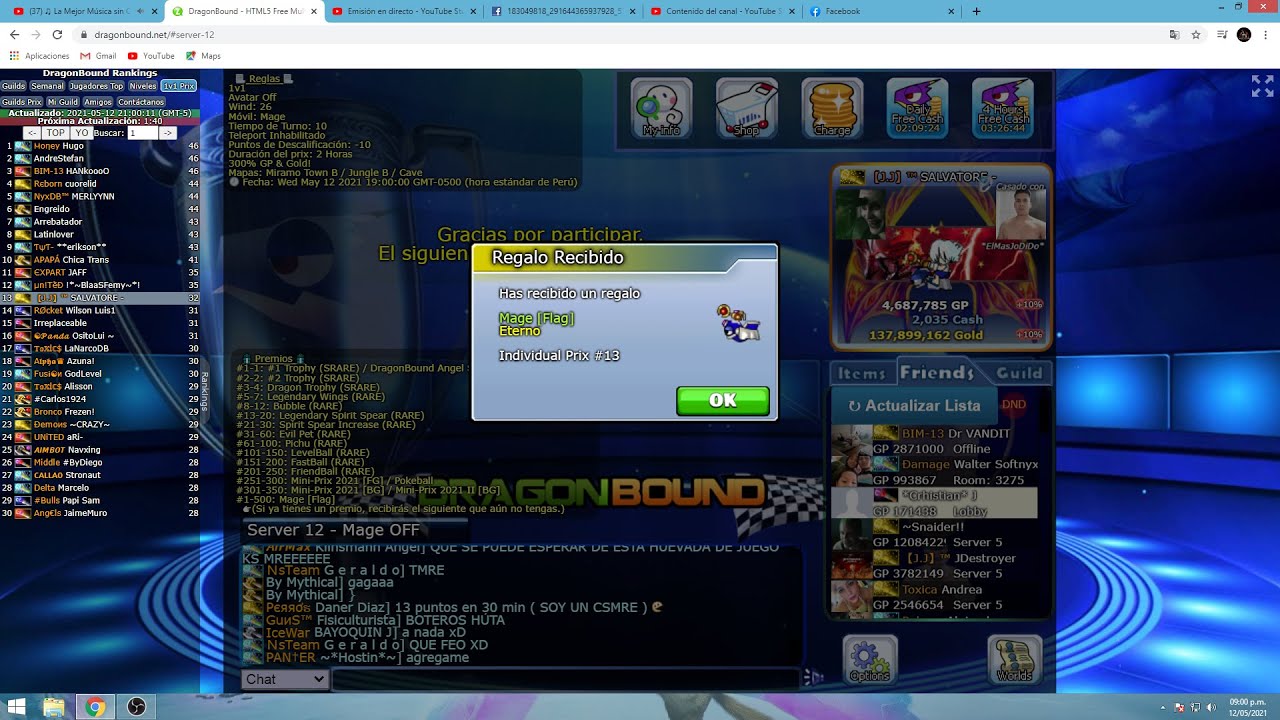The height and width of the screenshot is (720, 1280).
Task: Open the Chat channel dropdown
Action: 286,679
